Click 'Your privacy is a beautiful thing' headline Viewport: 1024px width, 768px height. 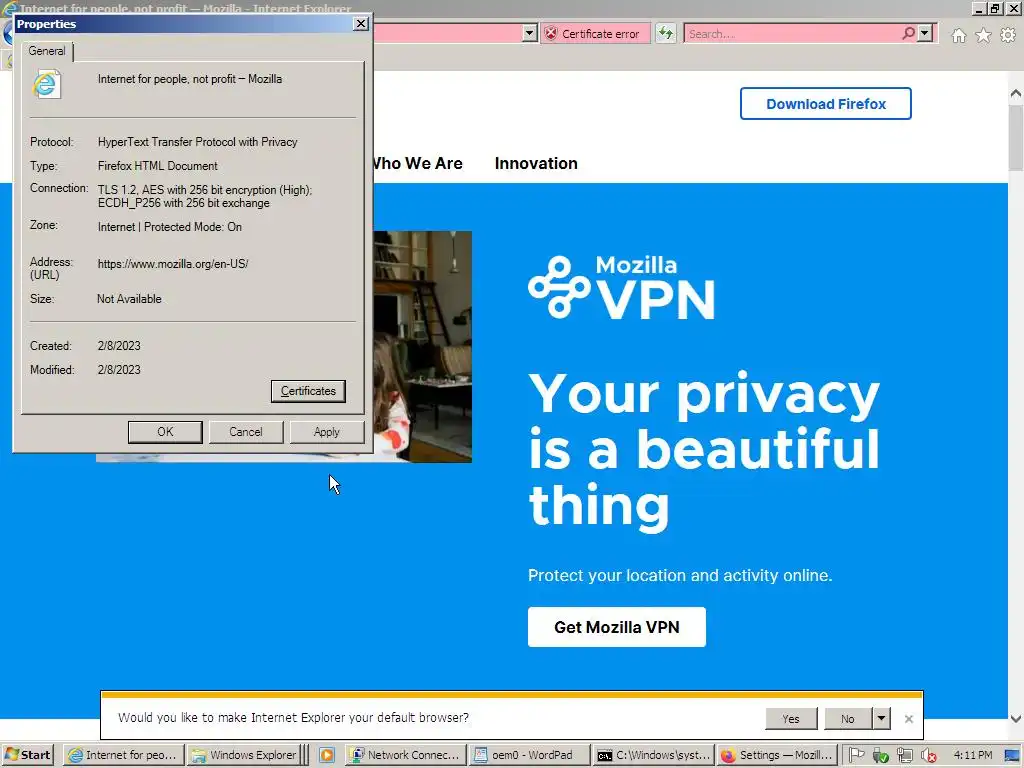pyautogui.click(x=704, y=450)
